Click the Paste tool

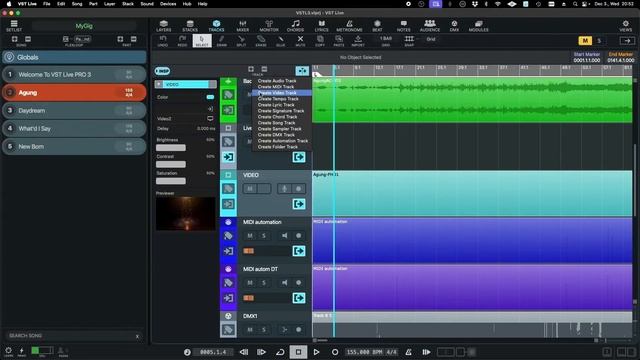tap(339, 41)
